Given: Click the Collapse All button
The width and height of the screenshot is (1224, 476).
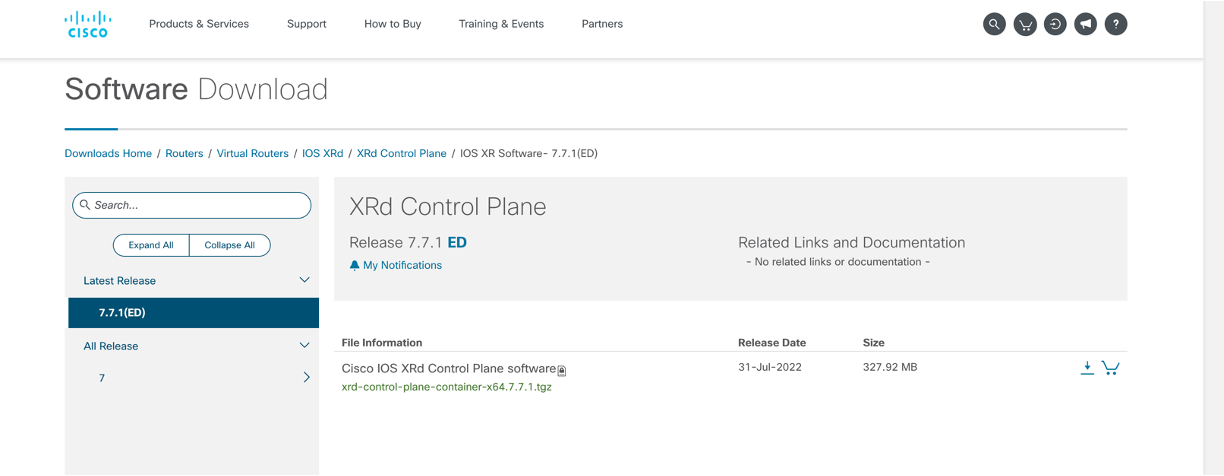Looking at the screenshot, I should 230,245.
